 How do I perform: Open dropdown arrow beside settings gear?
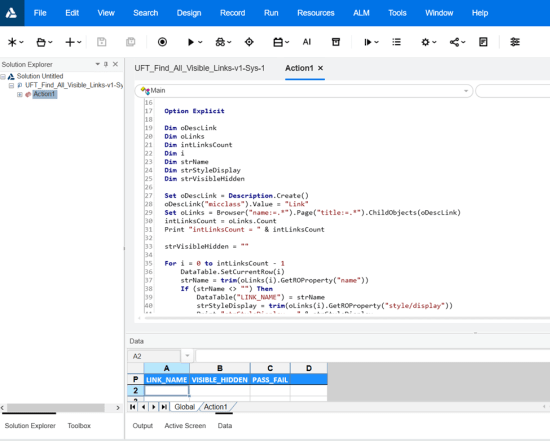pos(434,42)
